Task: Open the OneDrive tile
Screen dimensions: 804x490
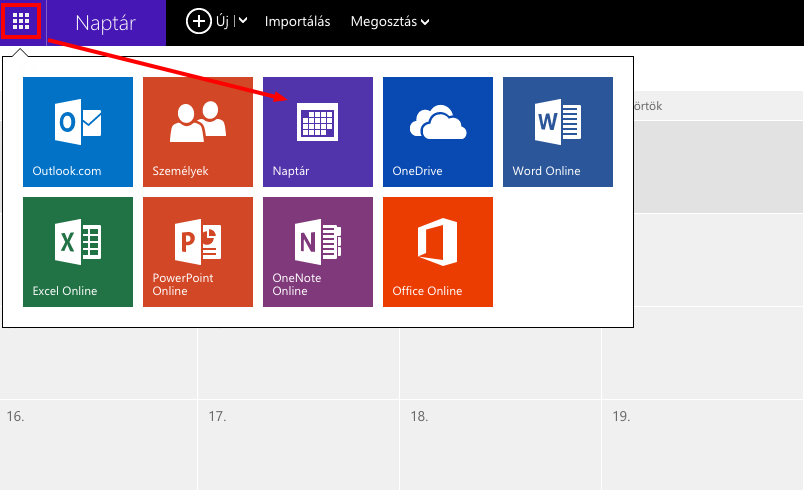Action: click(x=438, y=132)
